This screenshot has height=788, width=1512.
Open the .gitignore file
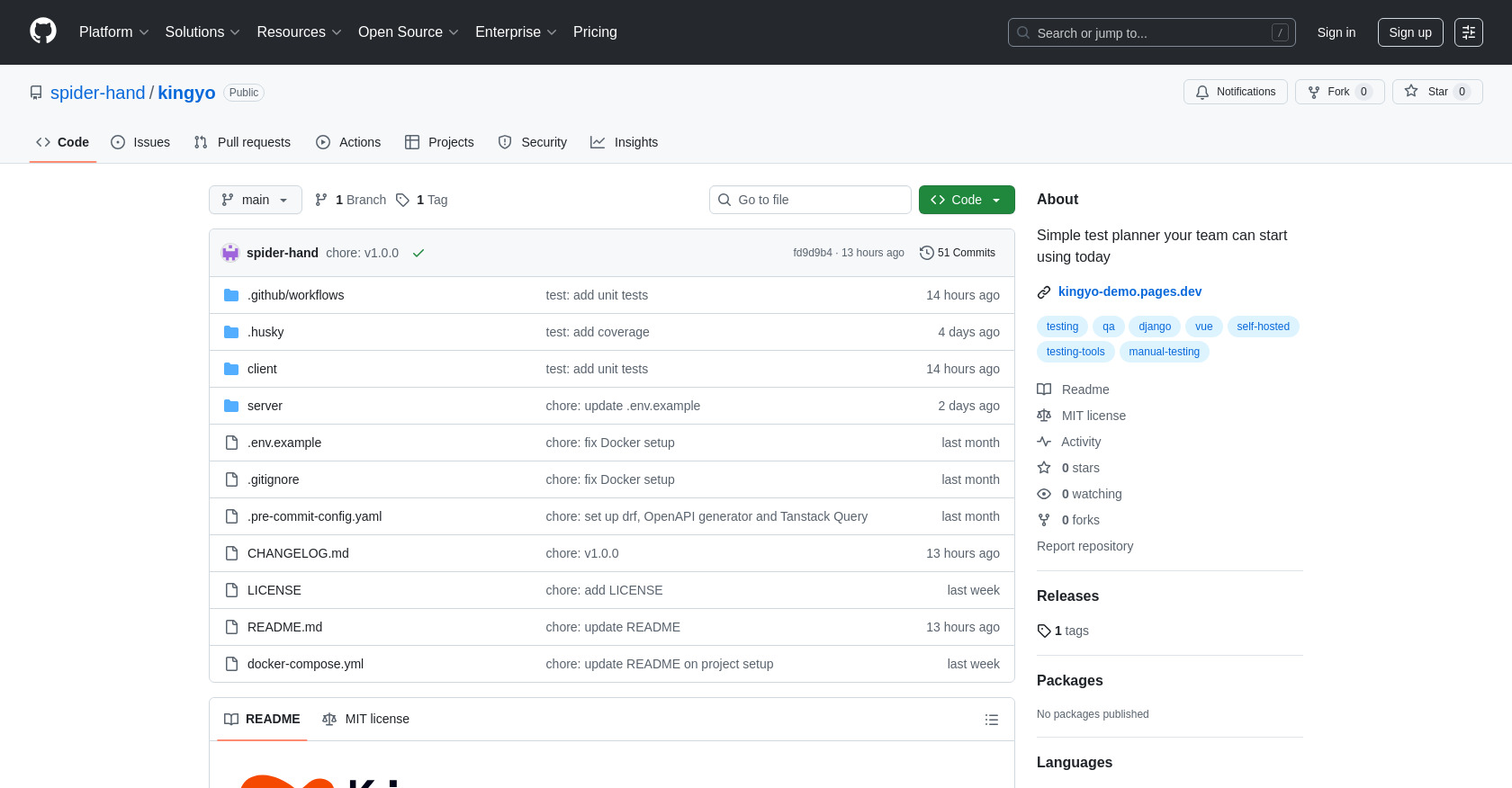coord(273,479)
